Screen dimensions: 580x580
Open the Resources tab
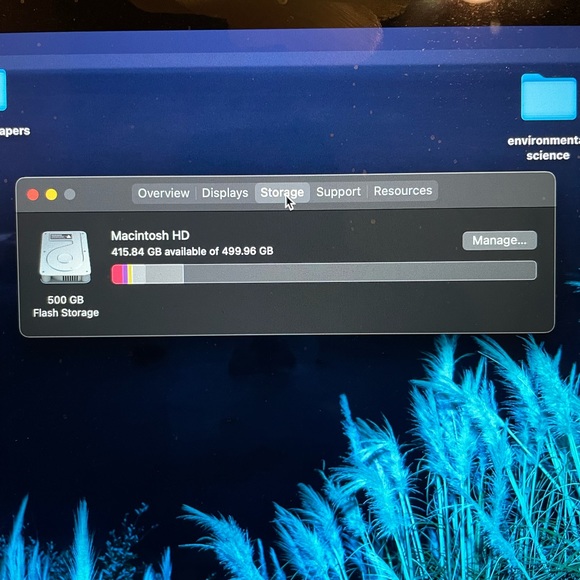click(403, 191)
